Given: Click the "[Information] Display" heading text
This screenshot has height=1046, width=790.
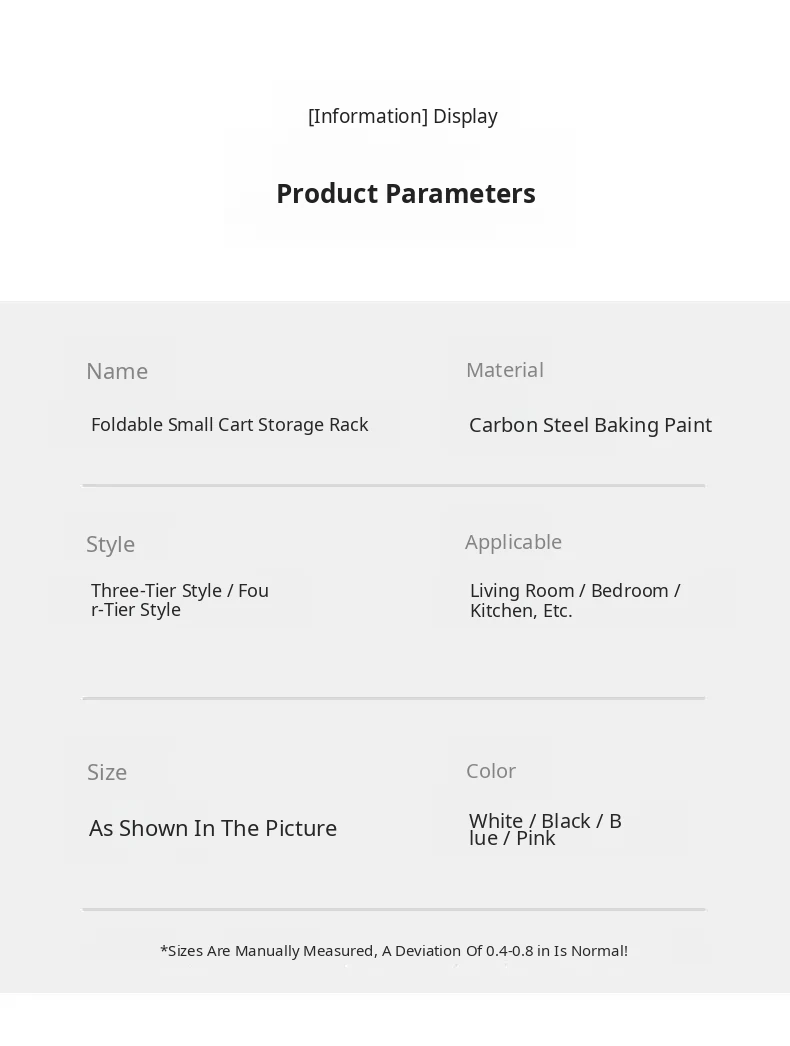Looking at the screenshot, I should pos(402,116).
